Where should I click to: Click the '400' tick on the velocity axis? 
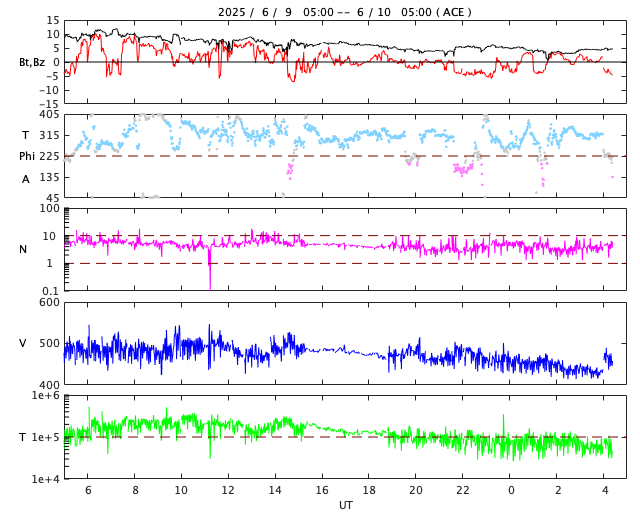49,385
